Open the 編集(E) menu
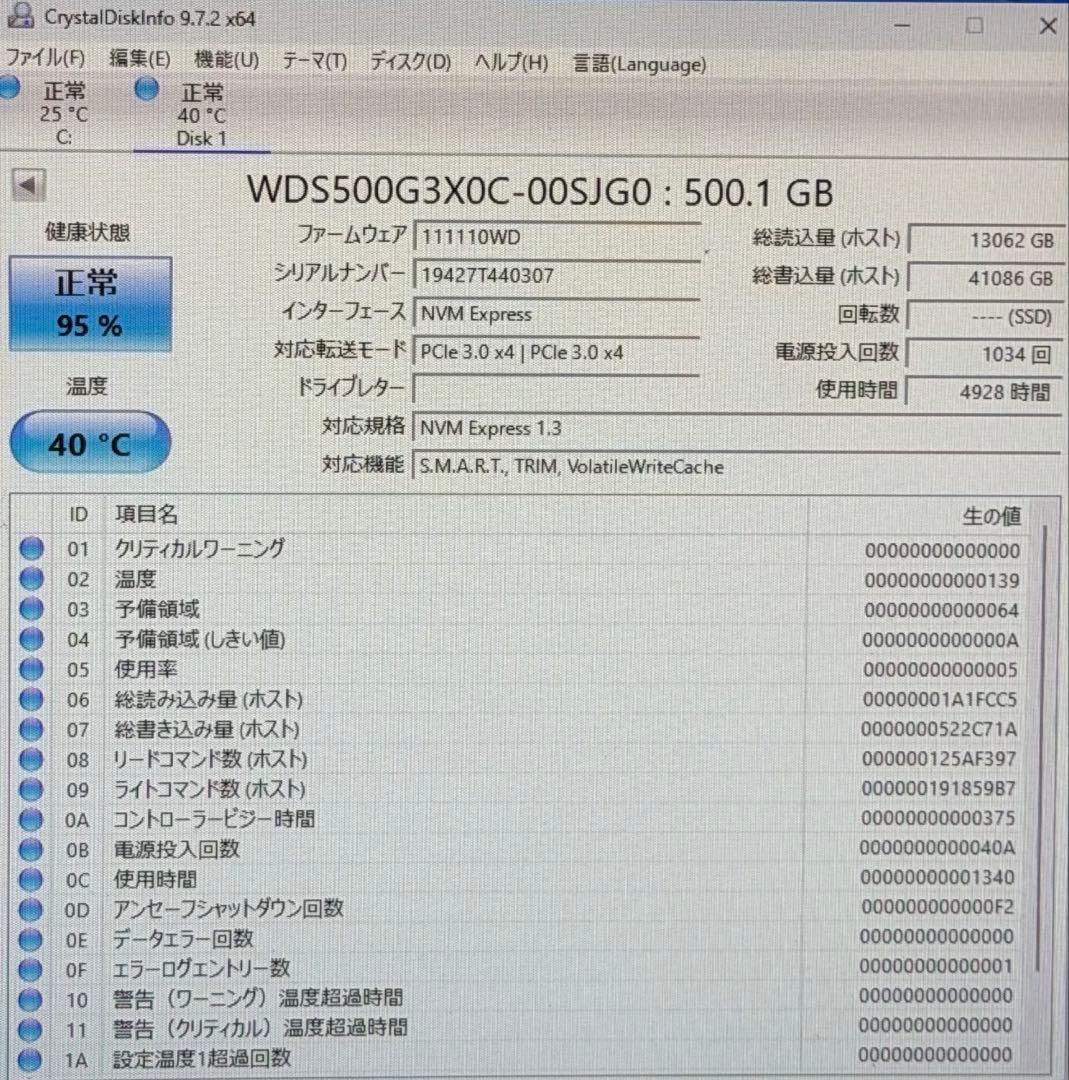The height and width of the screenshot is (1080, 1069). [140, 59]
